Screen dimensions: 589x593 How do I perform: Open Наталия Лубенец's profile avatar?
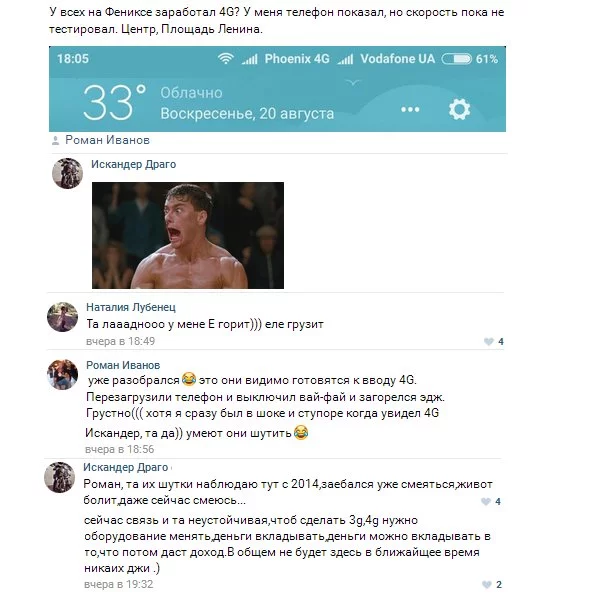pyautogui.click(x=62, y=317)
